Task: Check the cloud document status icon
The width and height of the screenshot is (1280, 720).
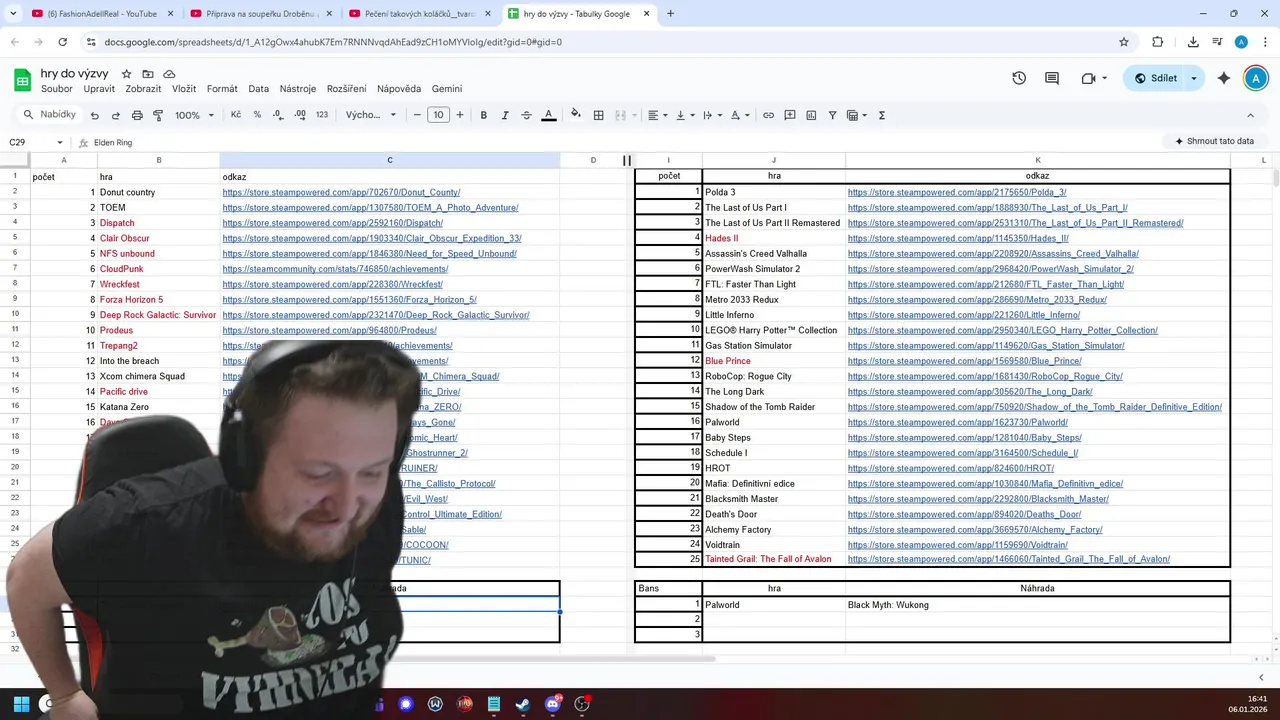Action: click(169, 74)
